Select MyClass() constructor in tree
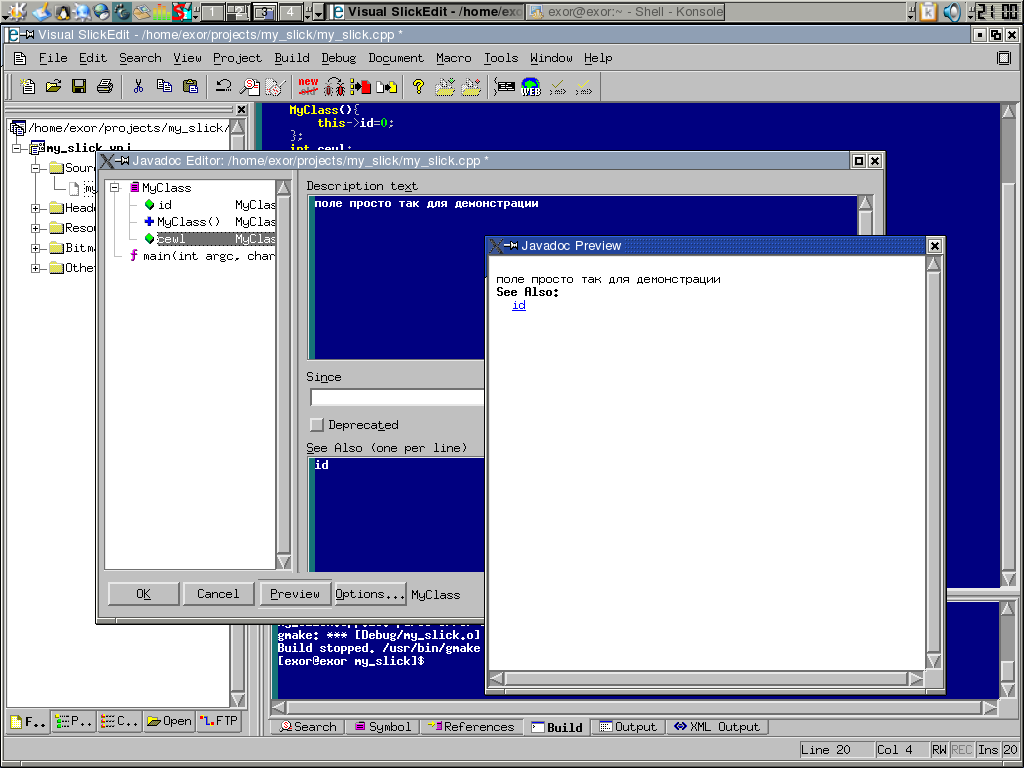The image size is (1024, 768). click(x=189, y=222)
